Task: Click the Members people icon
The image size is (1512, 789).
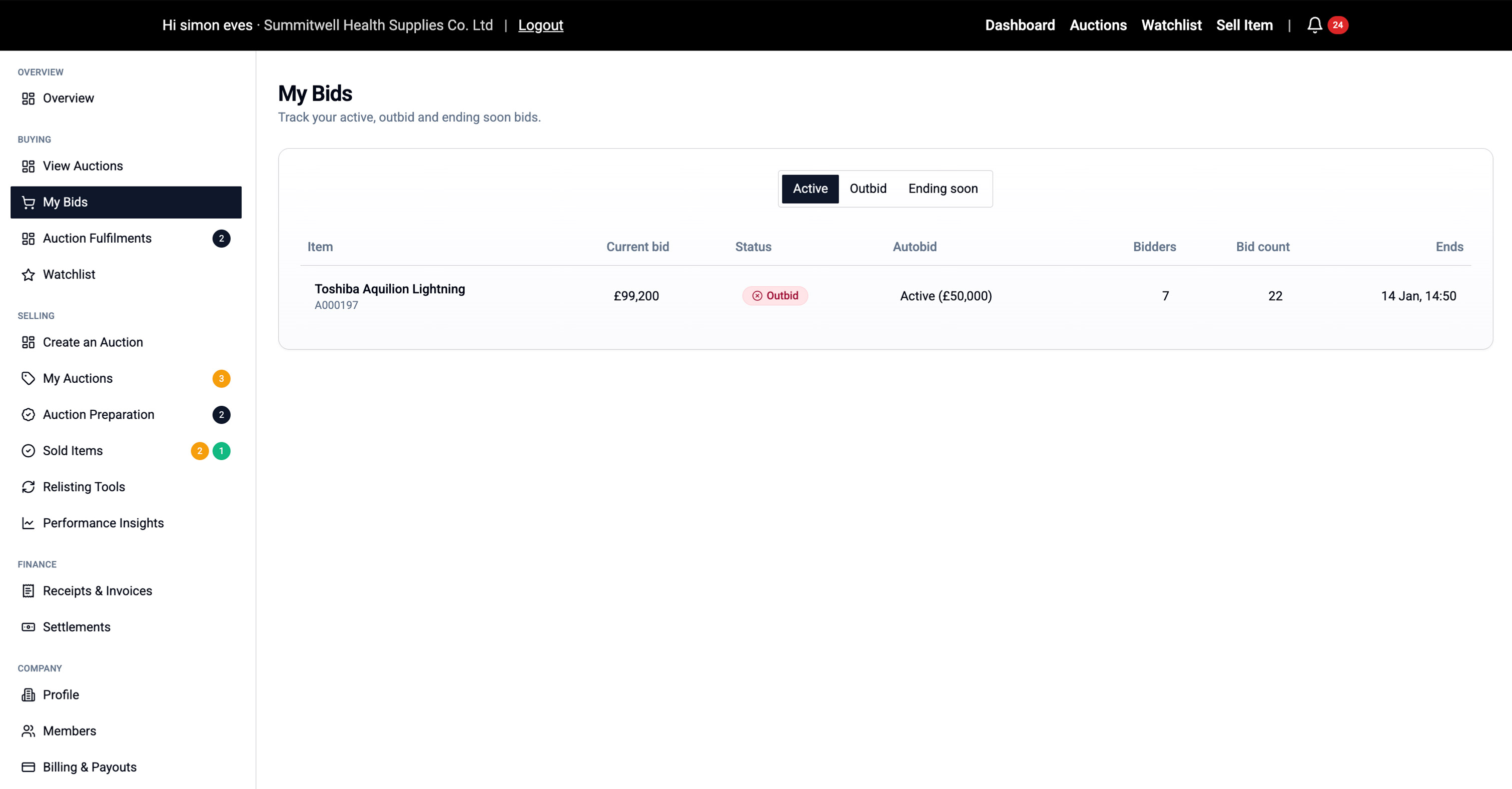Action: [28, 730]
